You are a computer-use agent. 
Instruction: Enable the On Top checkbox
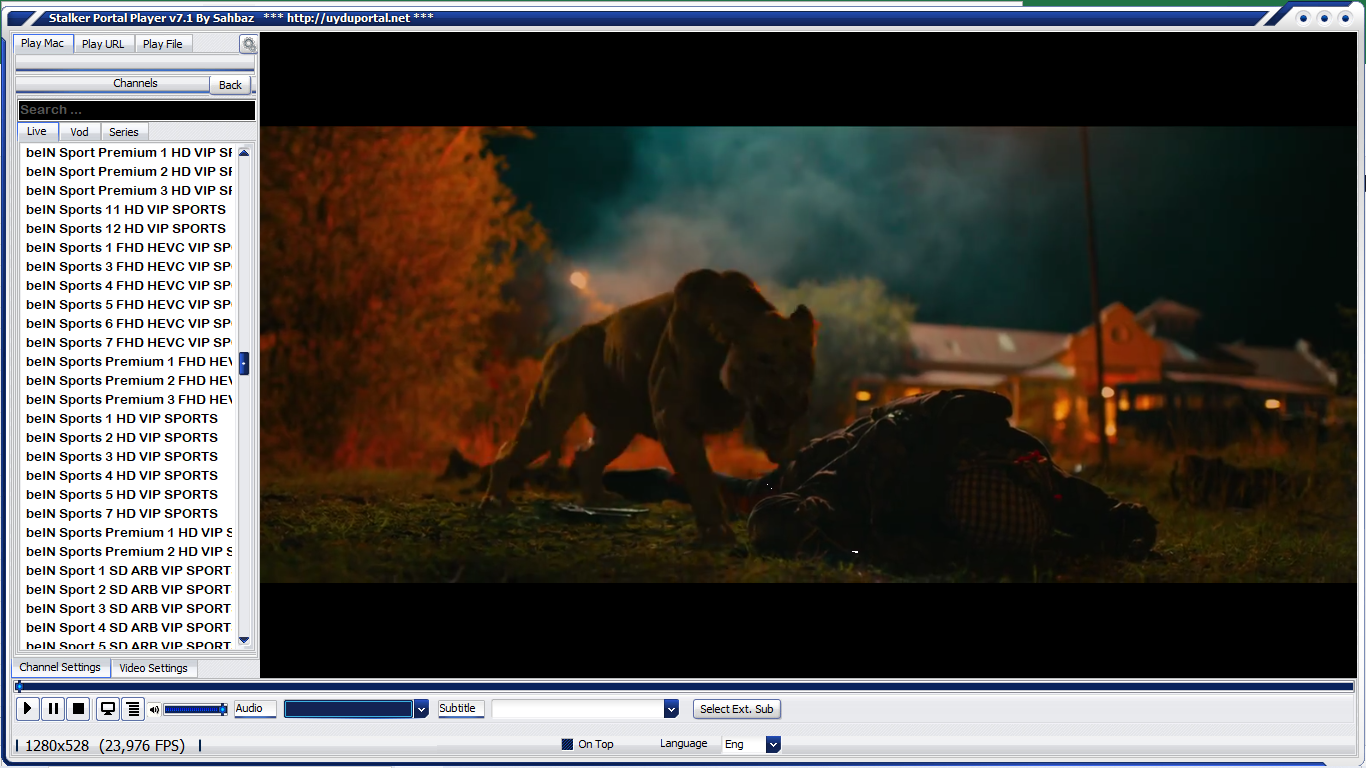pos(567,744)
